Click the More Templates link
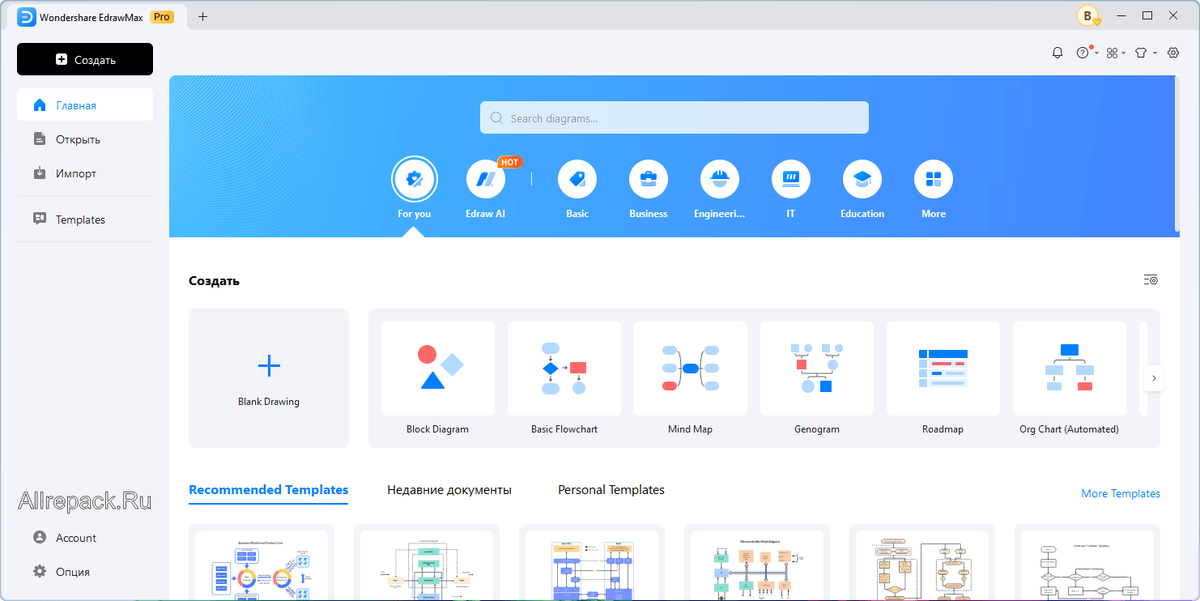 (1120, 494)
